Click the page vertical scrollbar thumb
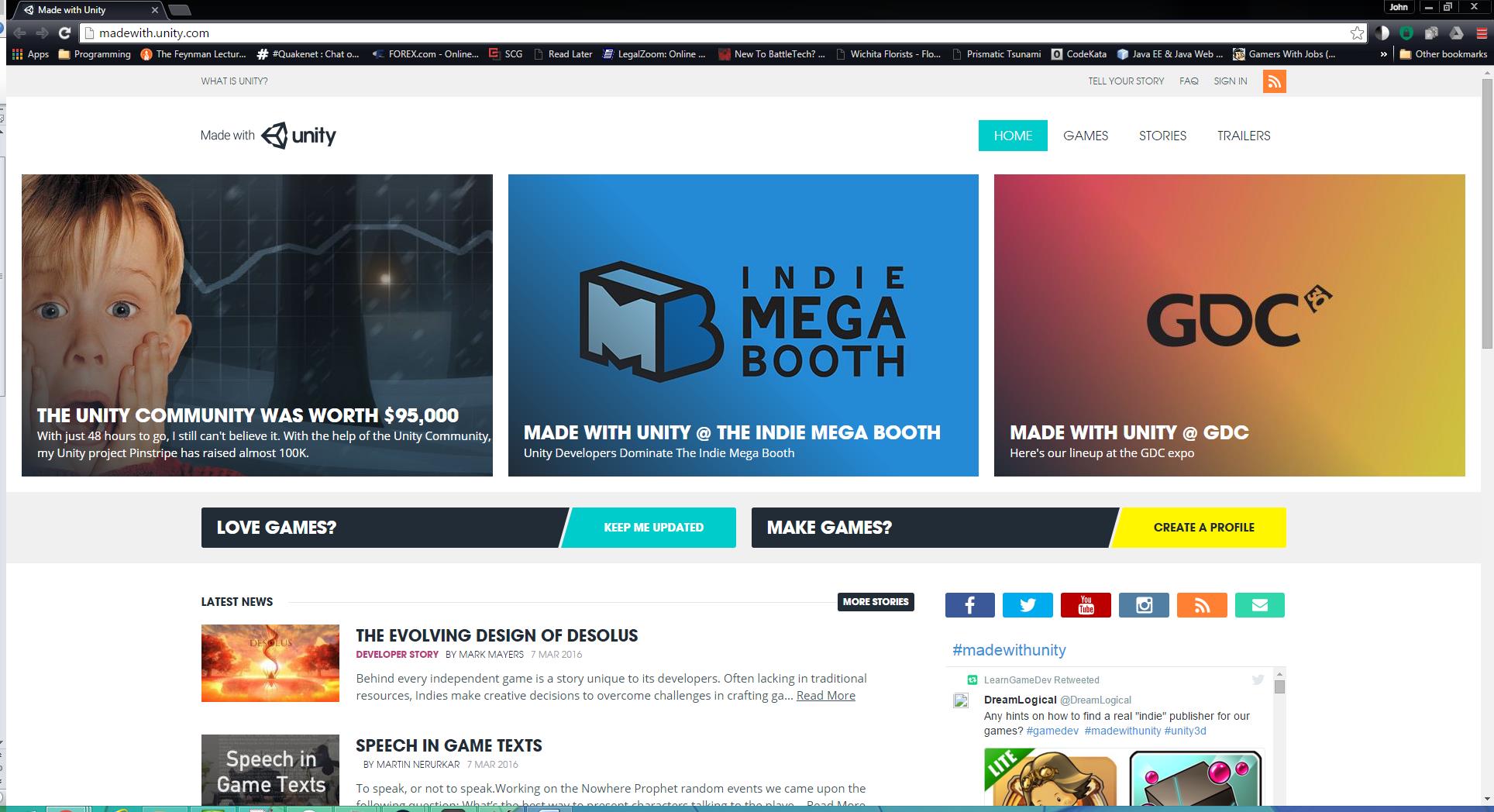Image resolution: width=1494 pixels, height=812 pixels. pos(1487,213)
